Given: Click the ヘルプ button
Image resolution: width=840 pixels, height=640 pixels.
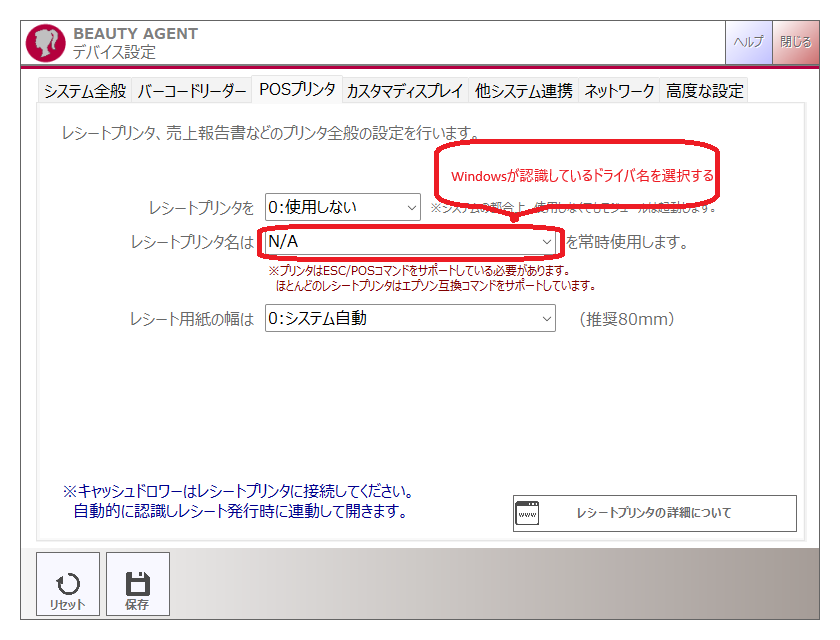Looking at the screenshot, I should point(748,42).
